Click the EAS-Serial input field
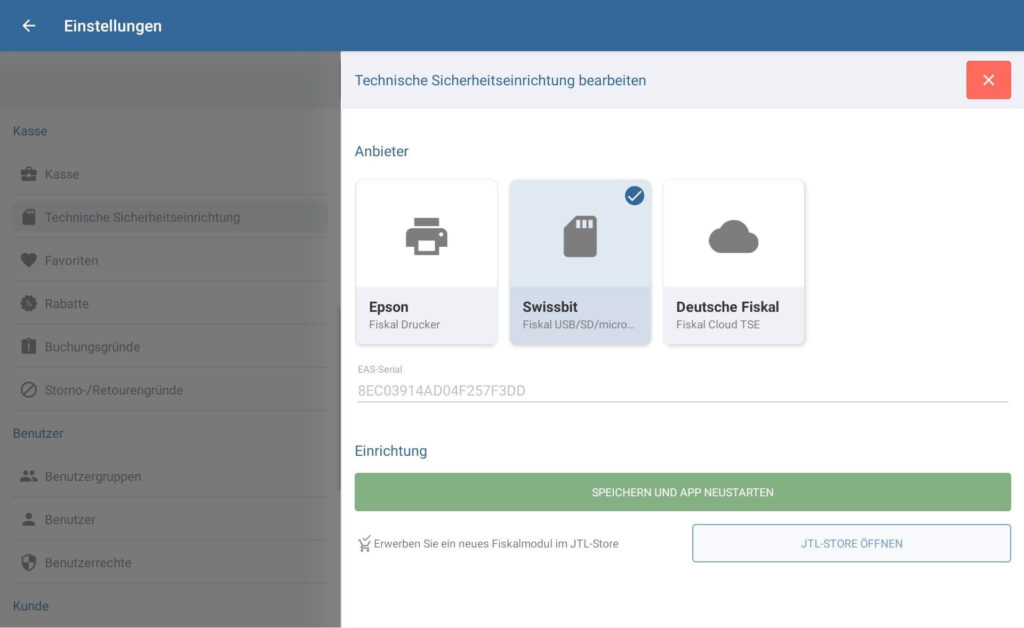Image resolution: width=1024 pixels, height=628 pixels. [680, 390]
